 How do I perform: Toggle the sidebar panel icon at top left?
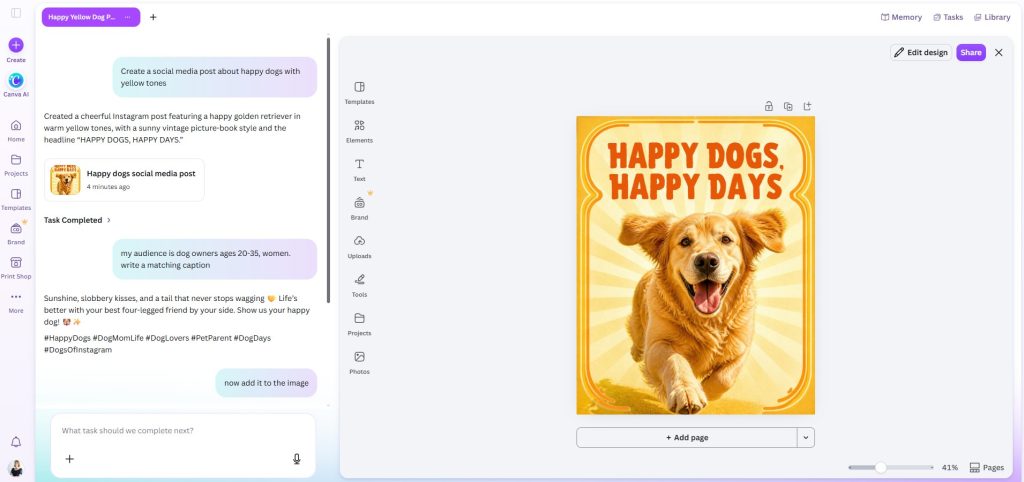pyautogui.click(x=16, y=13)
